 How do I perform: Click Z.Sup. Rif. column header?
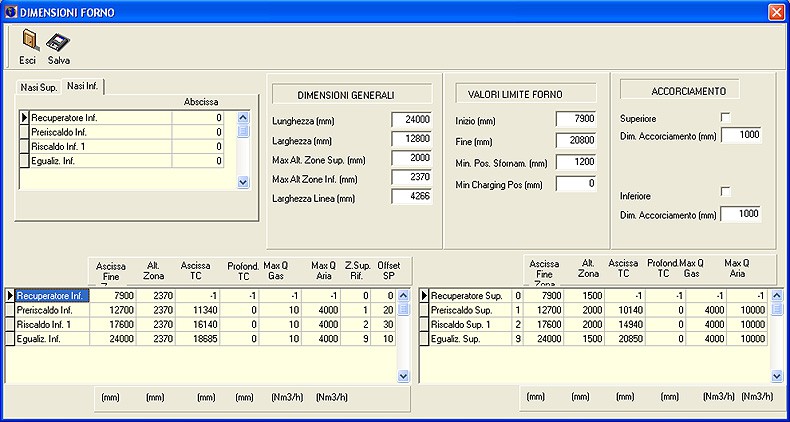click(358, 269)
